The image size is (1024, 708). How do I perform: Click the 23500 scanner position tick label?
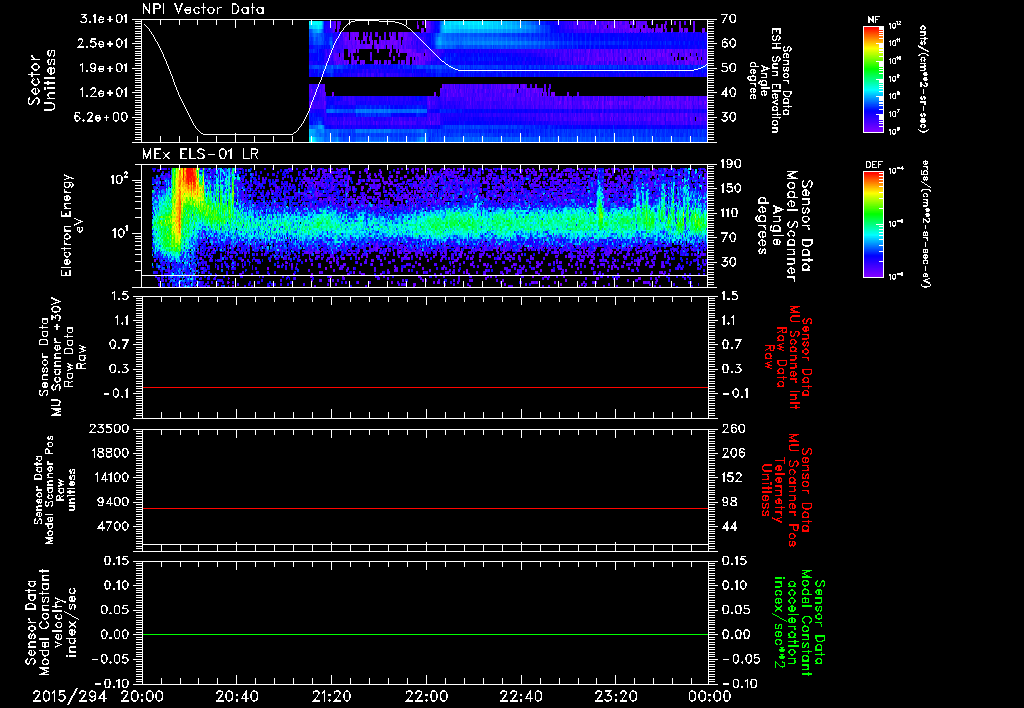[x=110, y=429]
